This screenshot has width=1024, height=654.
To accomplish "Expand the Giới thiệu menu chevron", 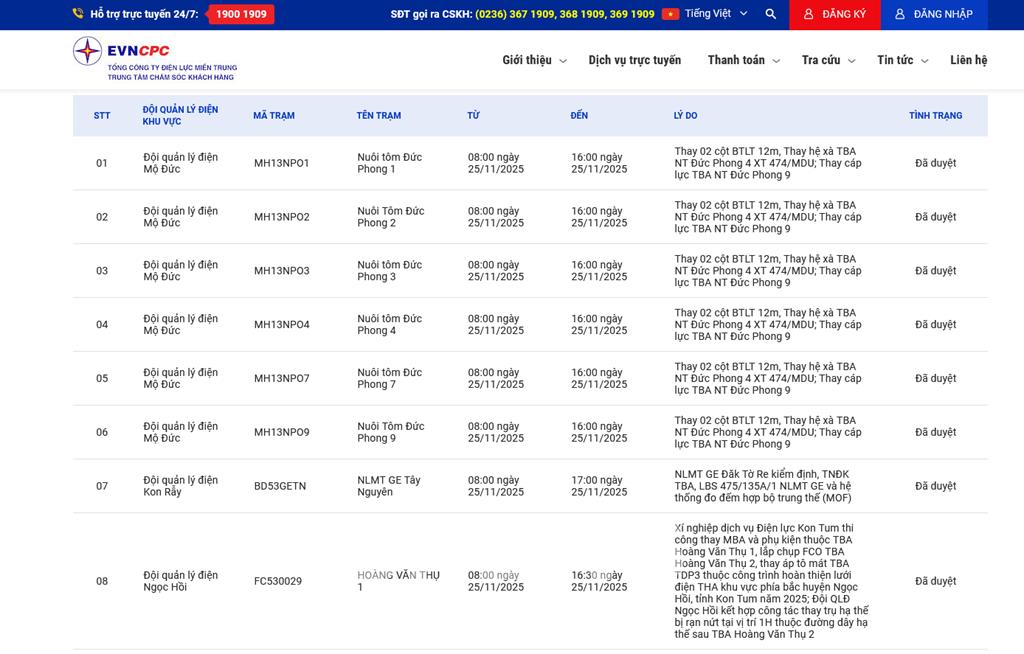I will click(563, 61).
